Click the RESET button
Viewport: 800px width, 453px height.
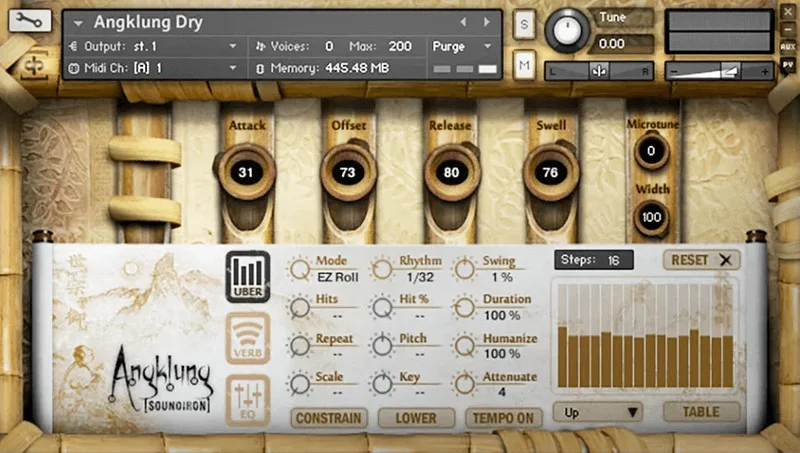(702, 260)
